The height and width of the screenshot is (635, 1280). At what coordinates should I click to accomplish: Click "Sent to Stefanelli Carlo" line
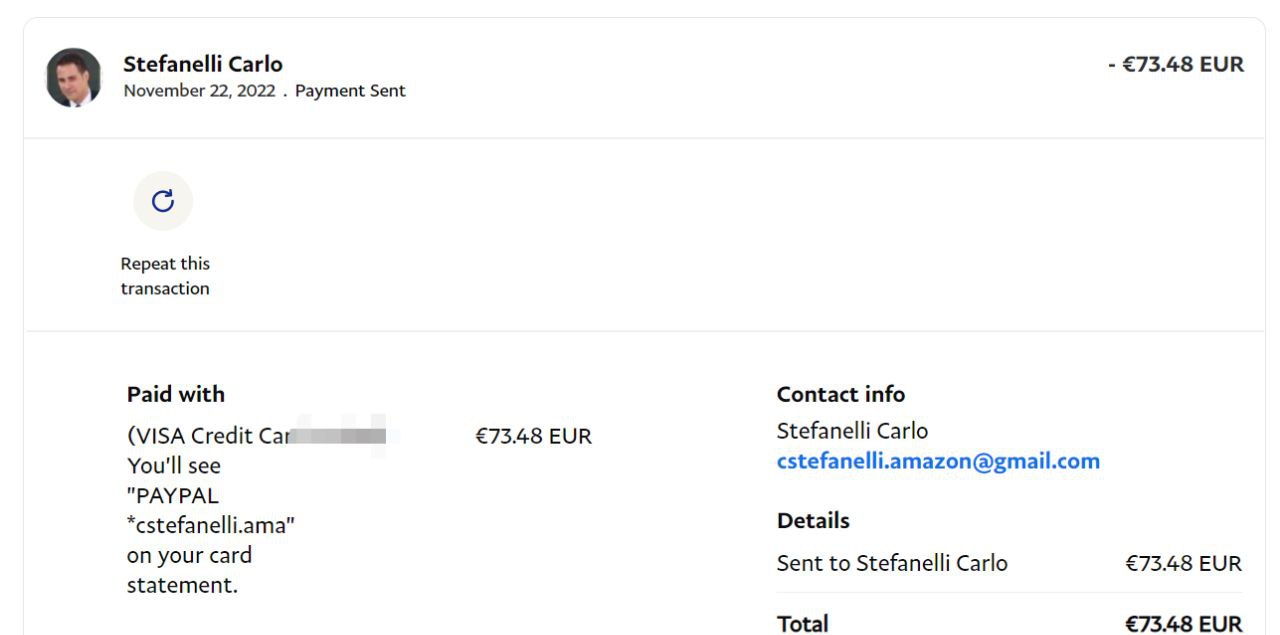click(892, 563)
